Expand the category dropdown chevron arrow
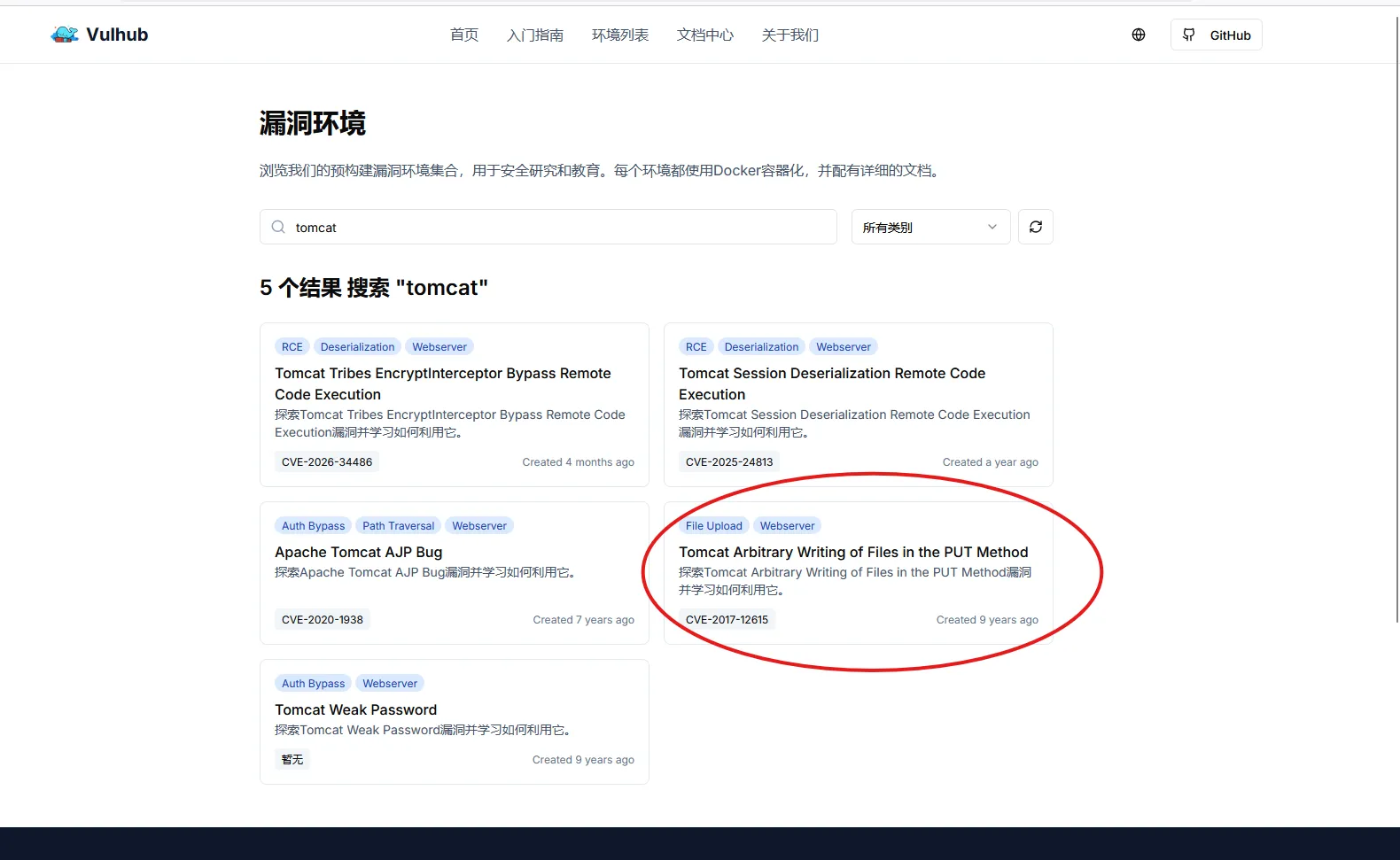Screen dimensions: 1400x860 992,227
